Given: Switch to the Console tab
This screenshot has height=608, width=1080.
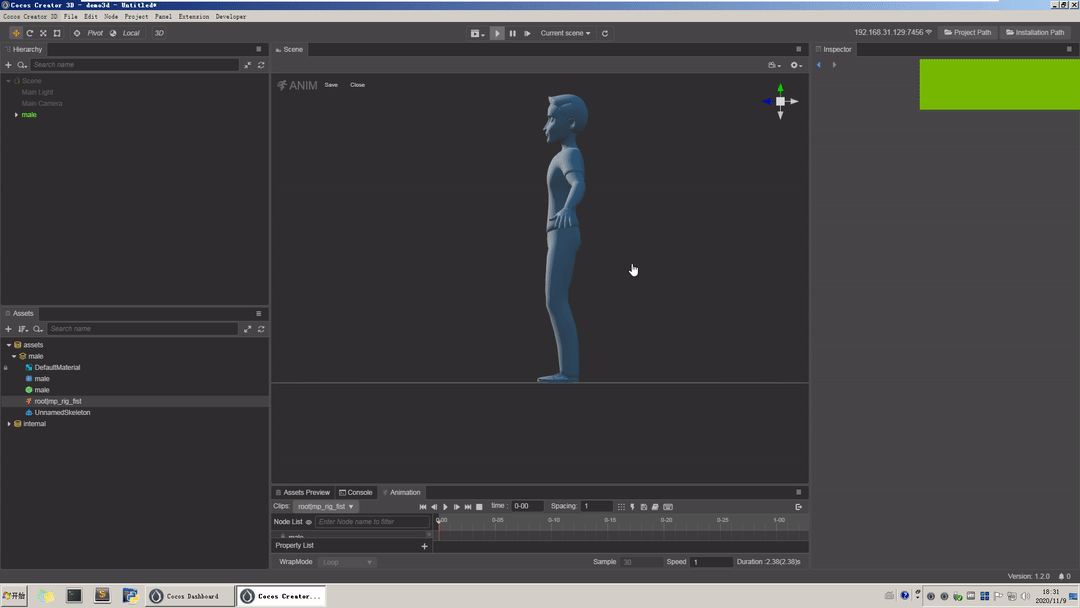Looking at the screenshot, I should click(x=356, y=492).
